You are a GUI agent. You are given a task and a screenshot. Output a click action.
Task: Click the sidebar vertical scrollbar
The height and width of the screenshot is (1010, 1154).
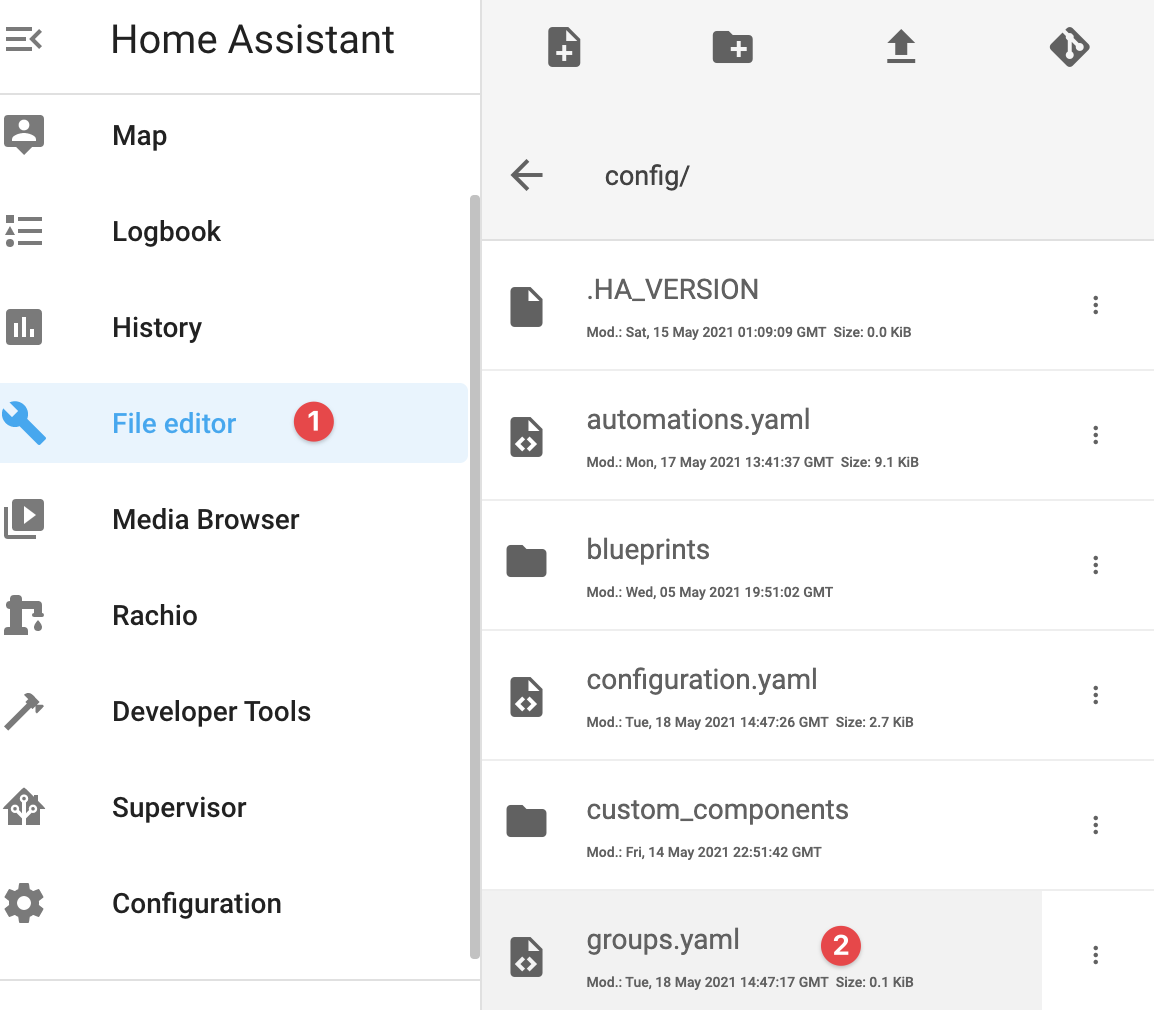pos(475,577)
